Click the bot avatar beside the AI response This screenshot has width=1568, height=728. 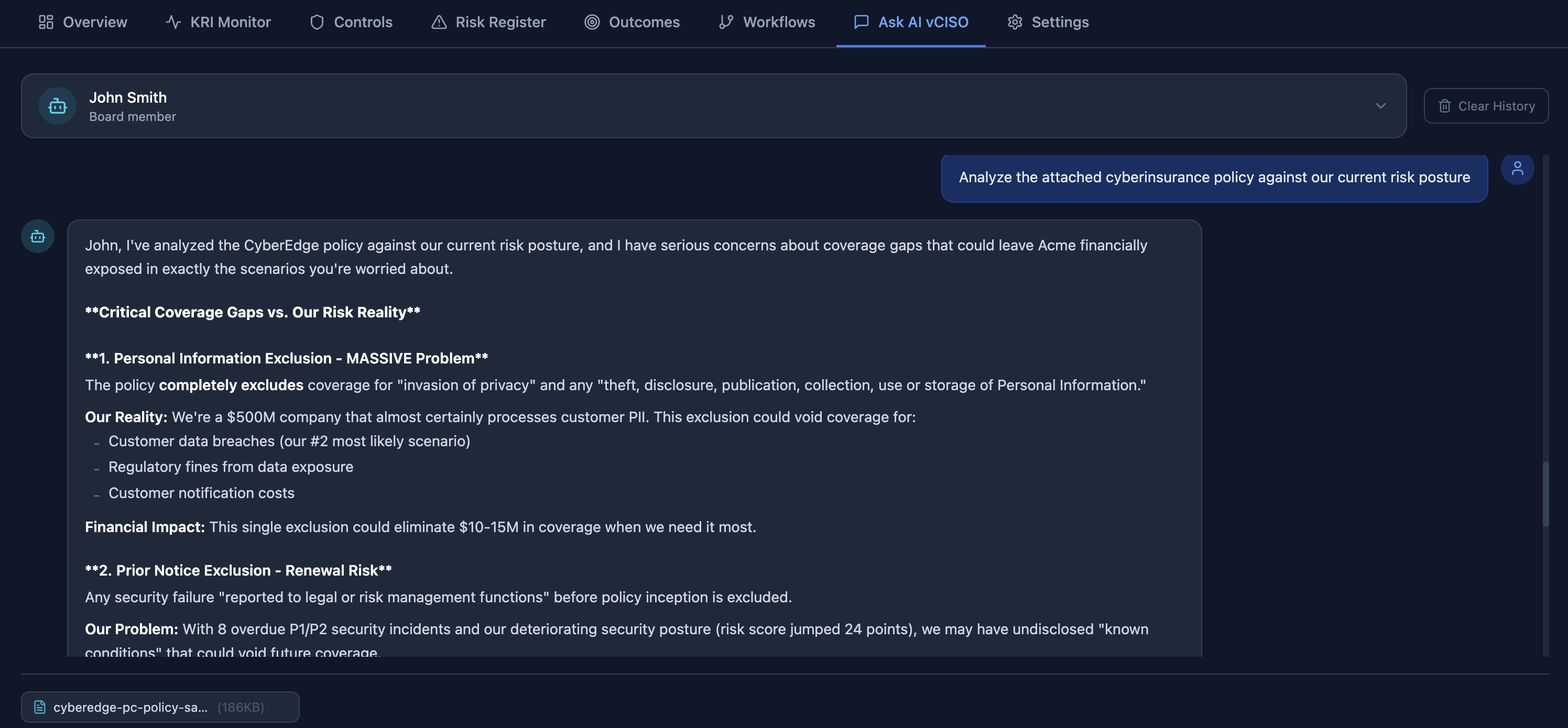click(37, 236)
